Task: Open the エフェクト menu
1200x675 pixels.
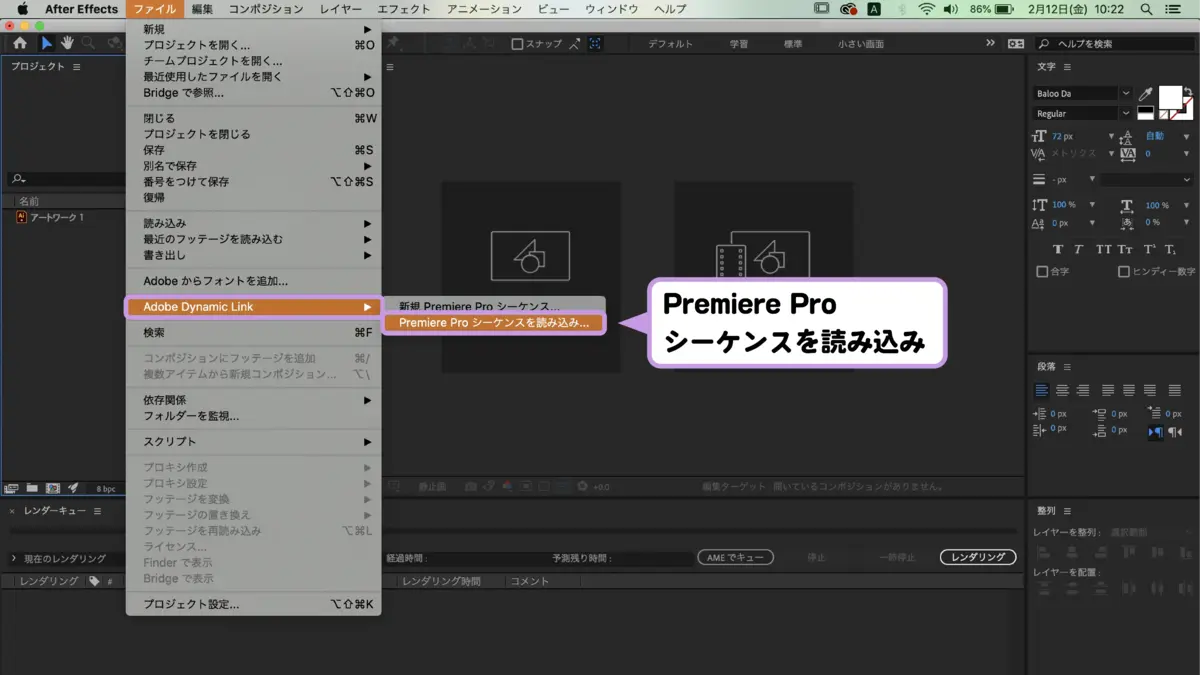Action: pos(403,9)
